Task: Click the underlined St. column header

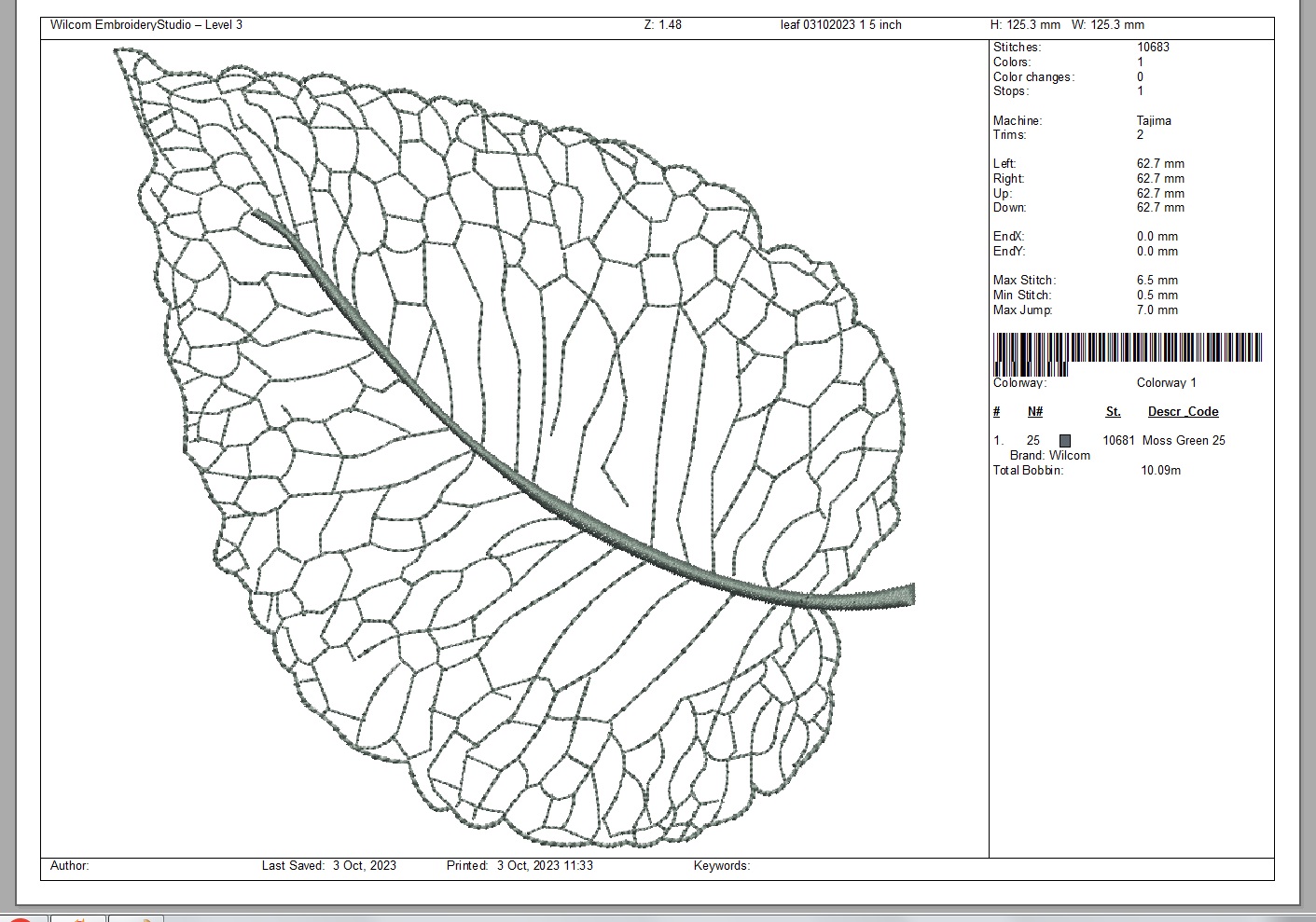Action: (x=1113, y=412)
